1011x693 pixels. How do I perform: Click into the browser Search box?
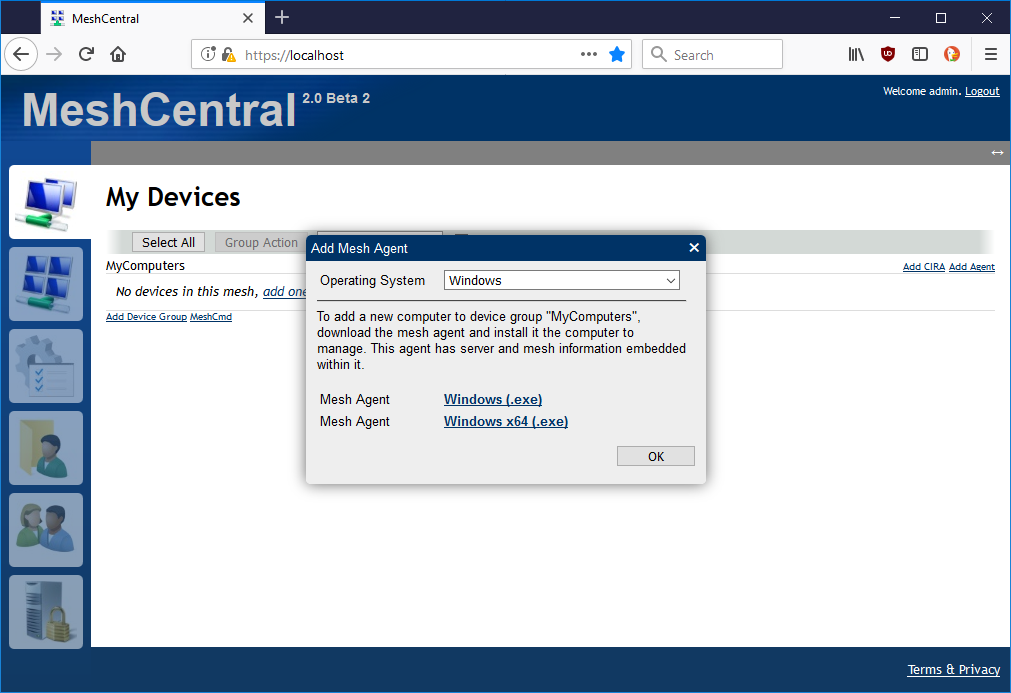(712, 54)
